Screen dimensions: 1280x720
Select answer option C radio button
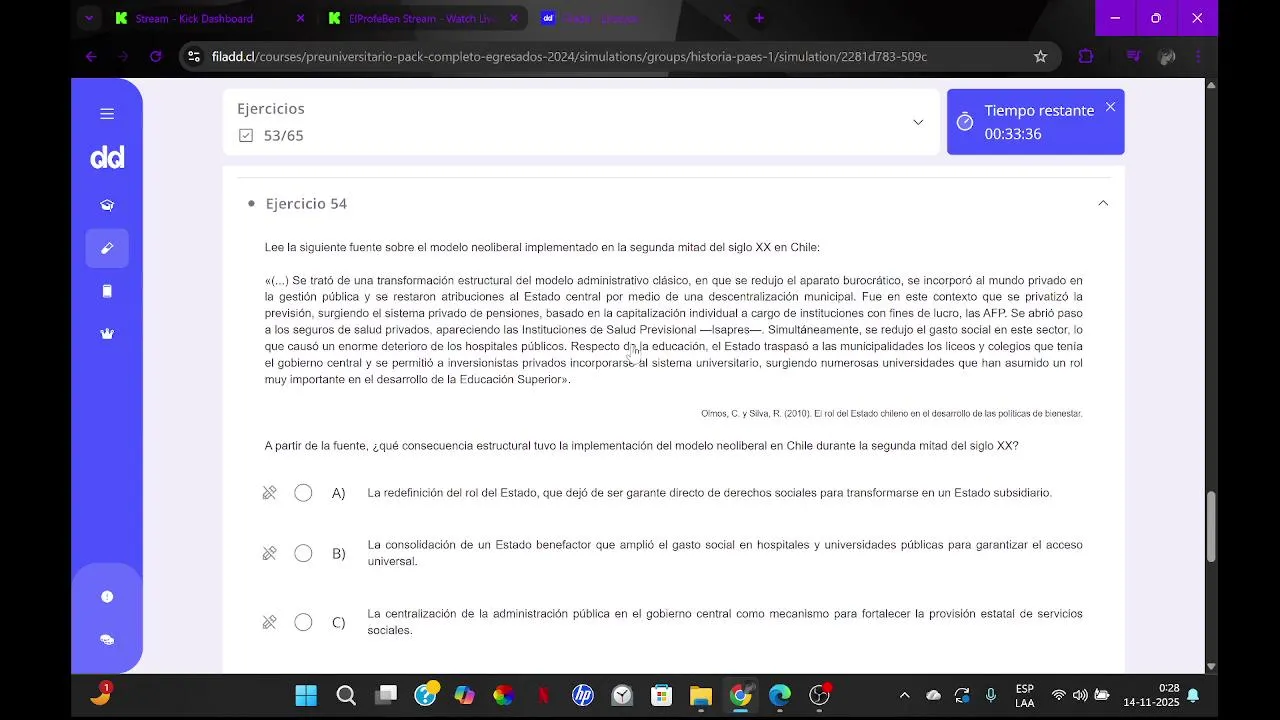[303, 622]
